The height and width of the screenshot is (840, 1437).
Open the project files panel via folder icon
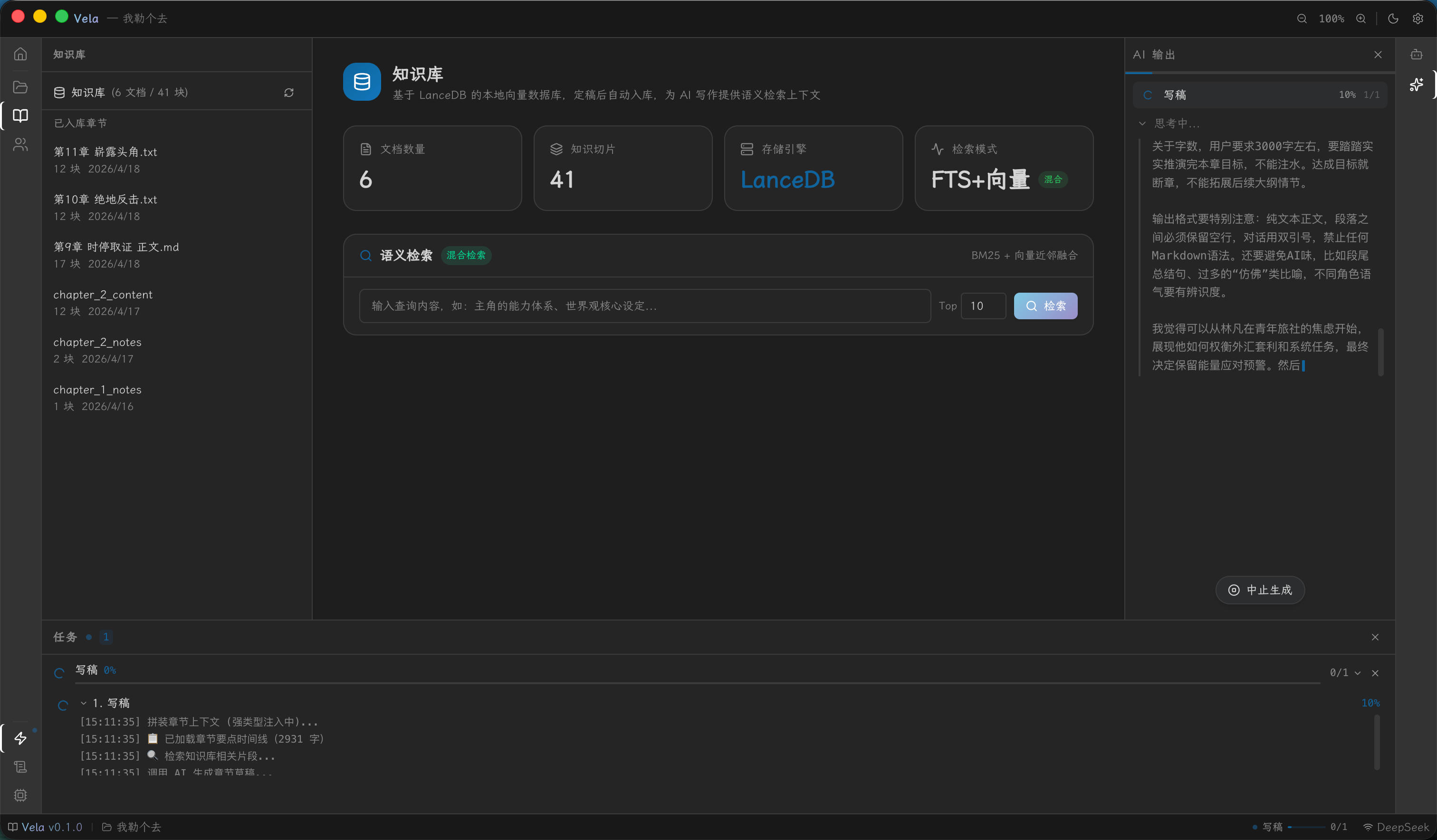[20, 86]
